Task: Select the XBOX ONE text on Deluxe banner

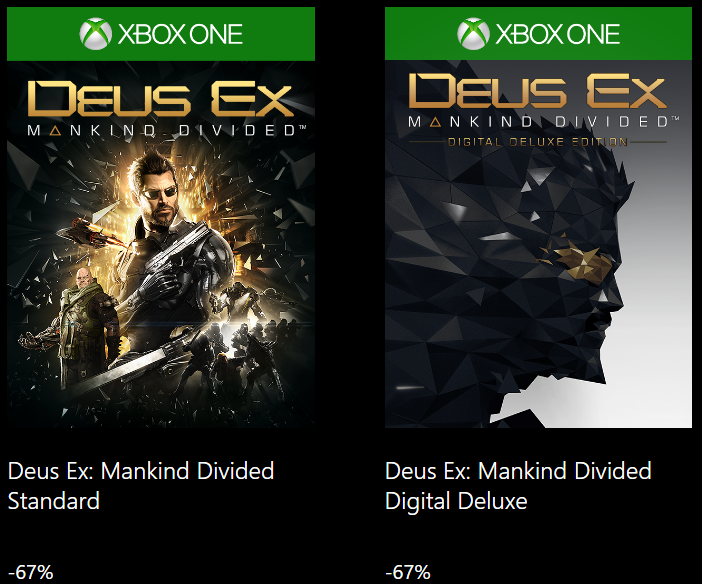Action: [x=558, y=34]
